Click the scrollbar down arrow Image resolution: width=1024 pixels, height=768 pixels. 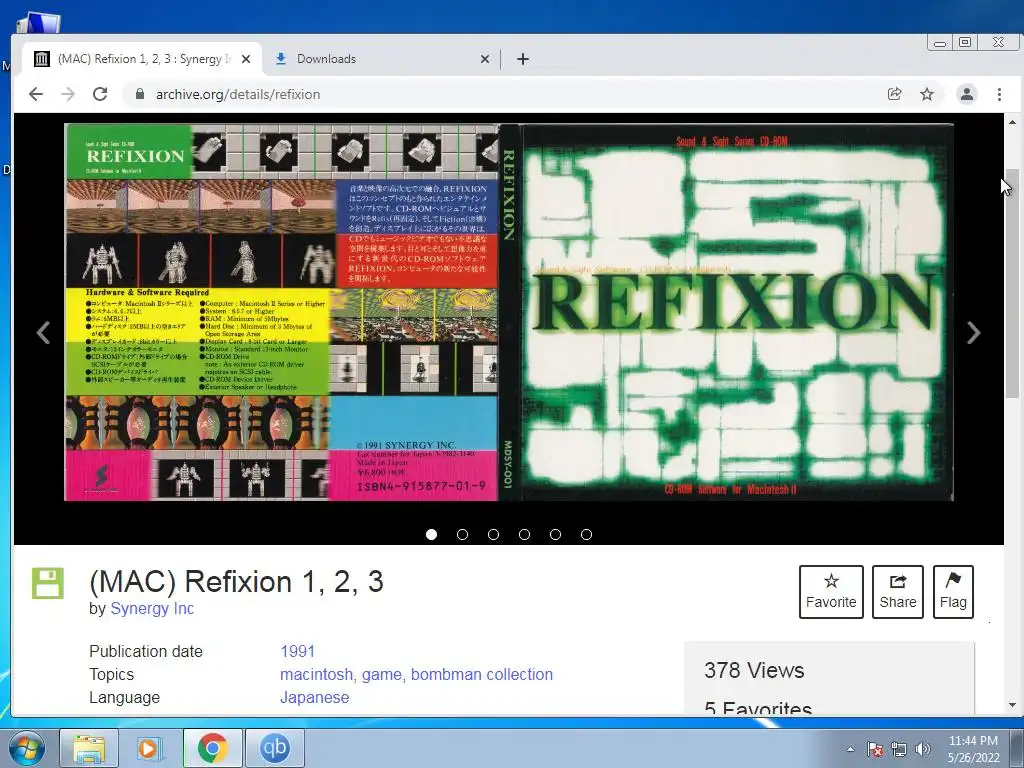point(1012,705)
